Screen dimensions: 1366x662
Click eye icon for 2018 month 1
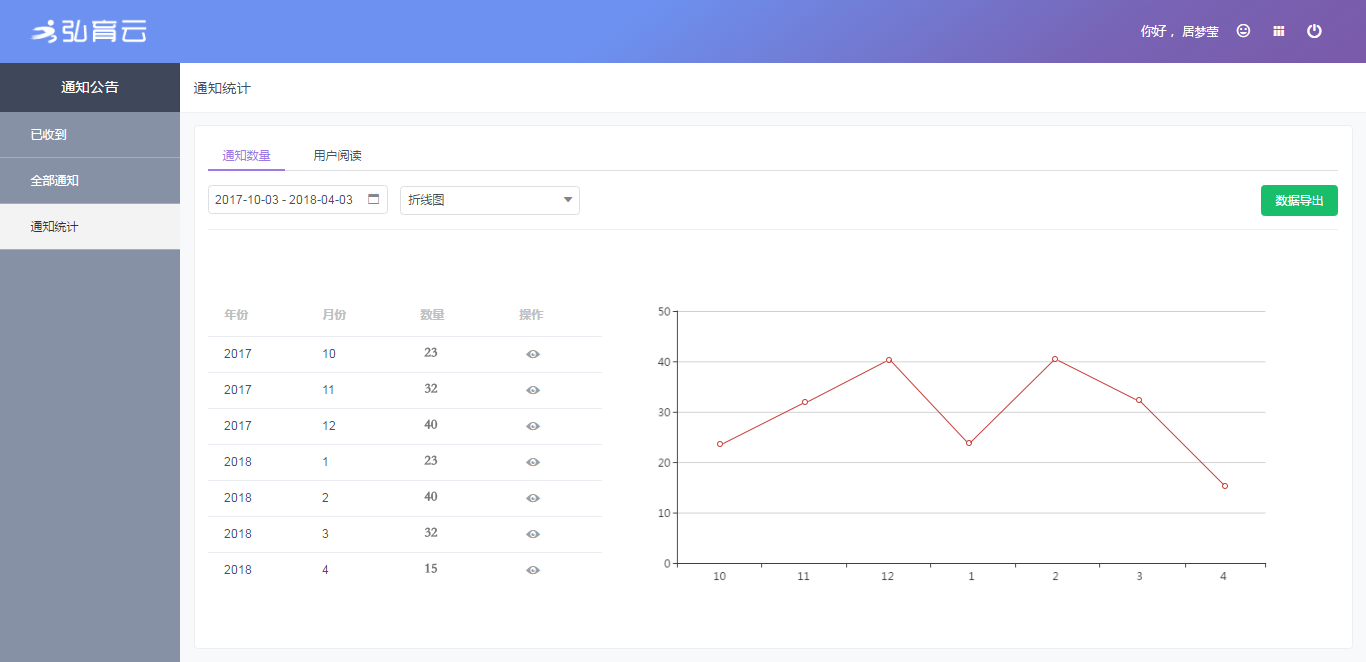click(x=533, y=462)
